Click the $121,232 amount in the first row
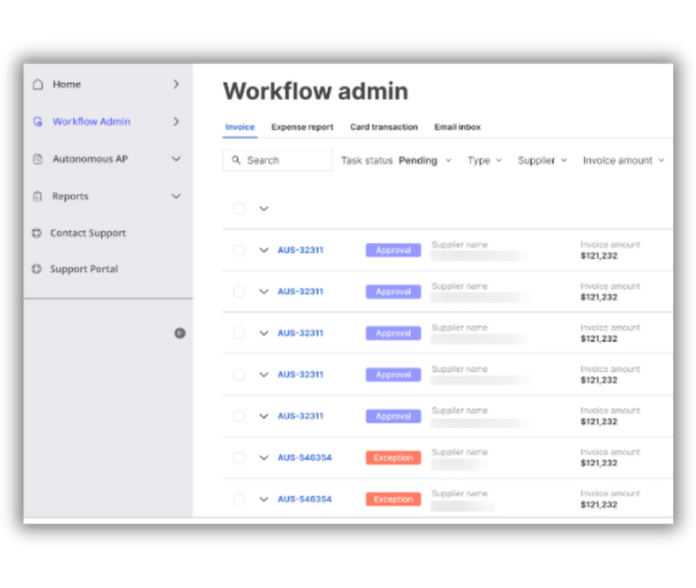The width and height of the screenshot is (696, 588). (x=599, y=256)
